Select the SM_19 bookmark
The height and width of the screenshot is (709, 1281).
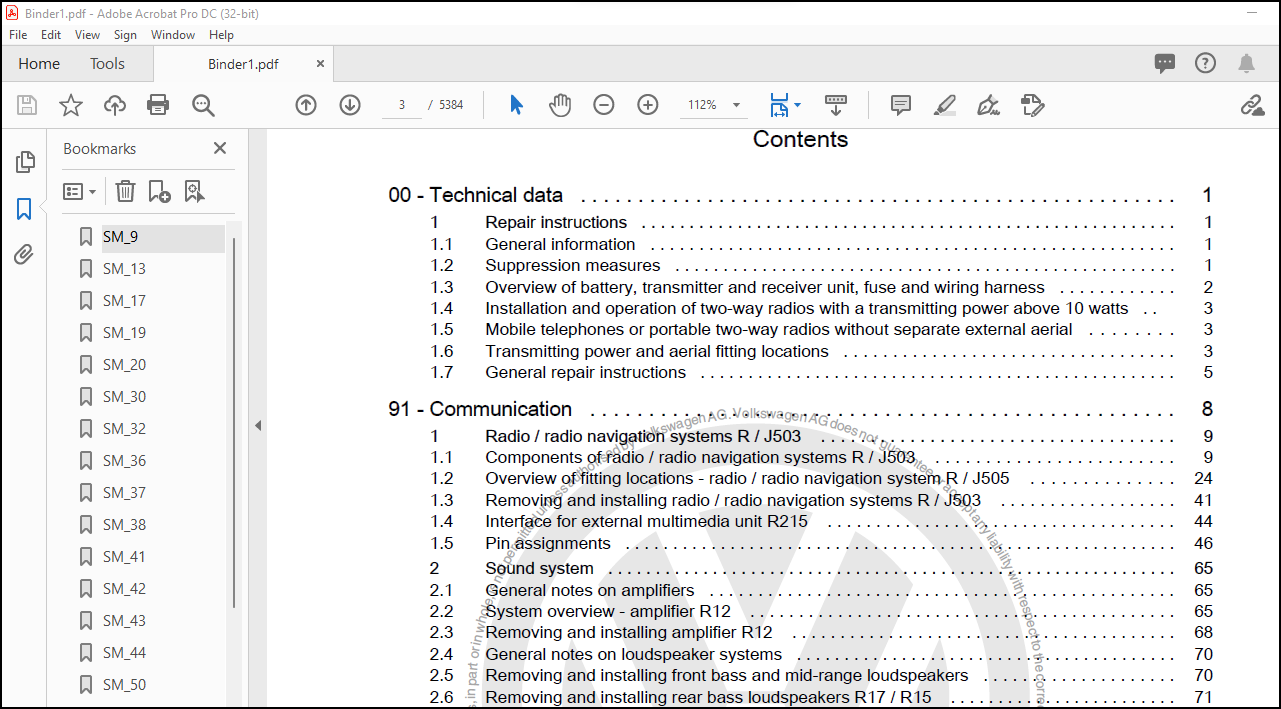tap(124, 333)
